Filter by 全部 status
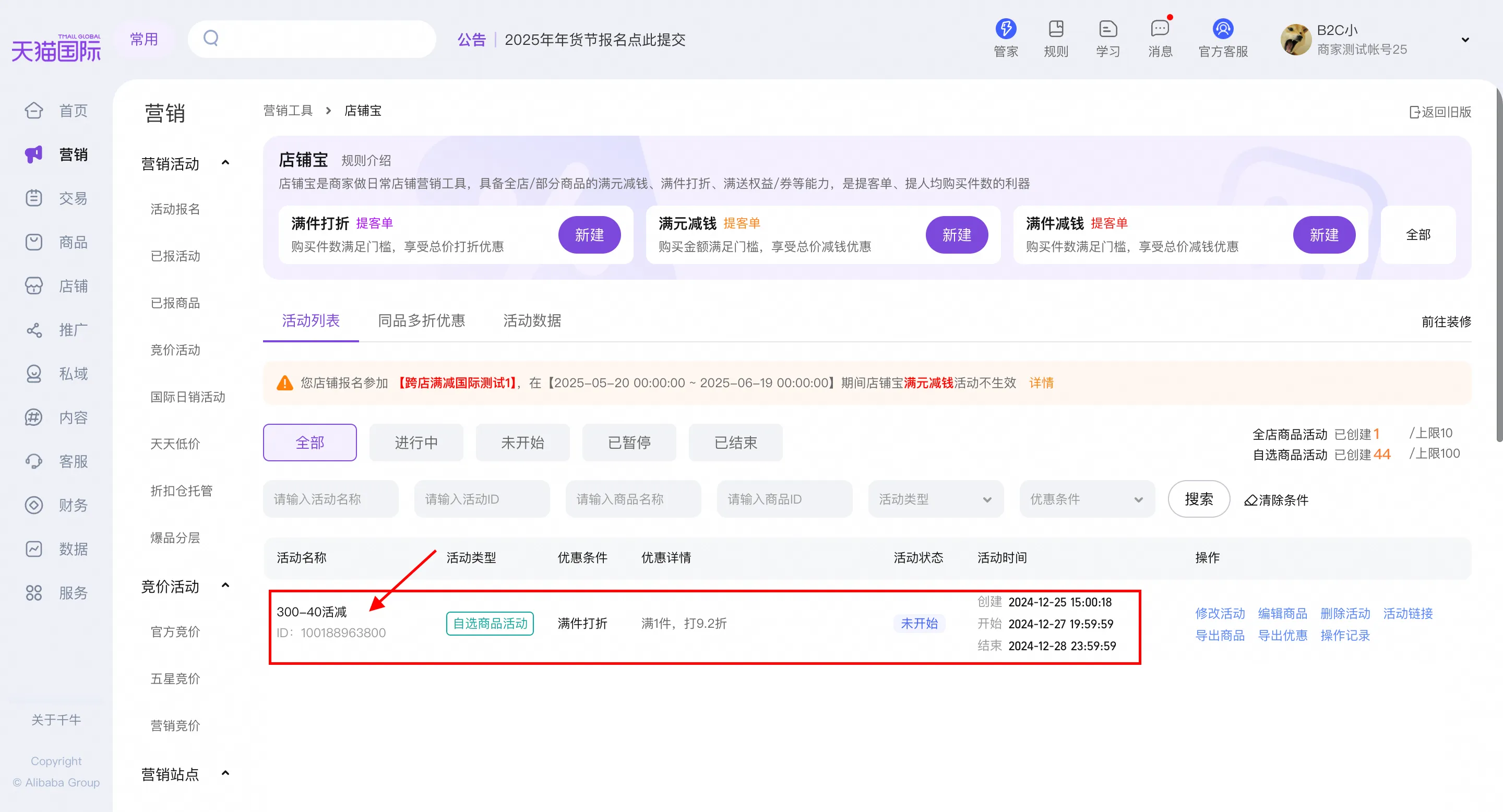 pos(310,442)
